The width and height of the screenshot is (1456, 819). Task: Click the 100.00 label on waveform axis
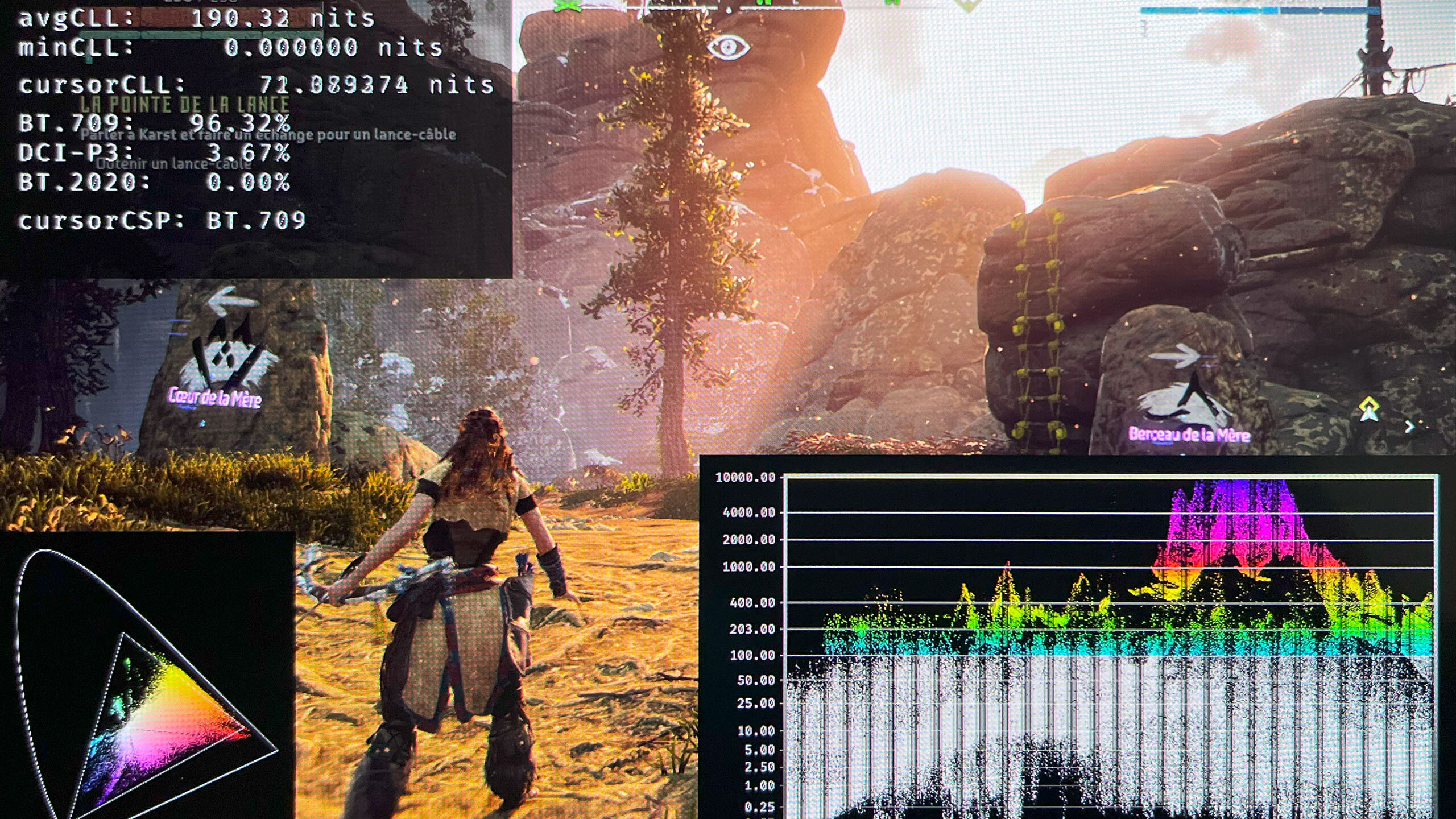click(752, 656)
